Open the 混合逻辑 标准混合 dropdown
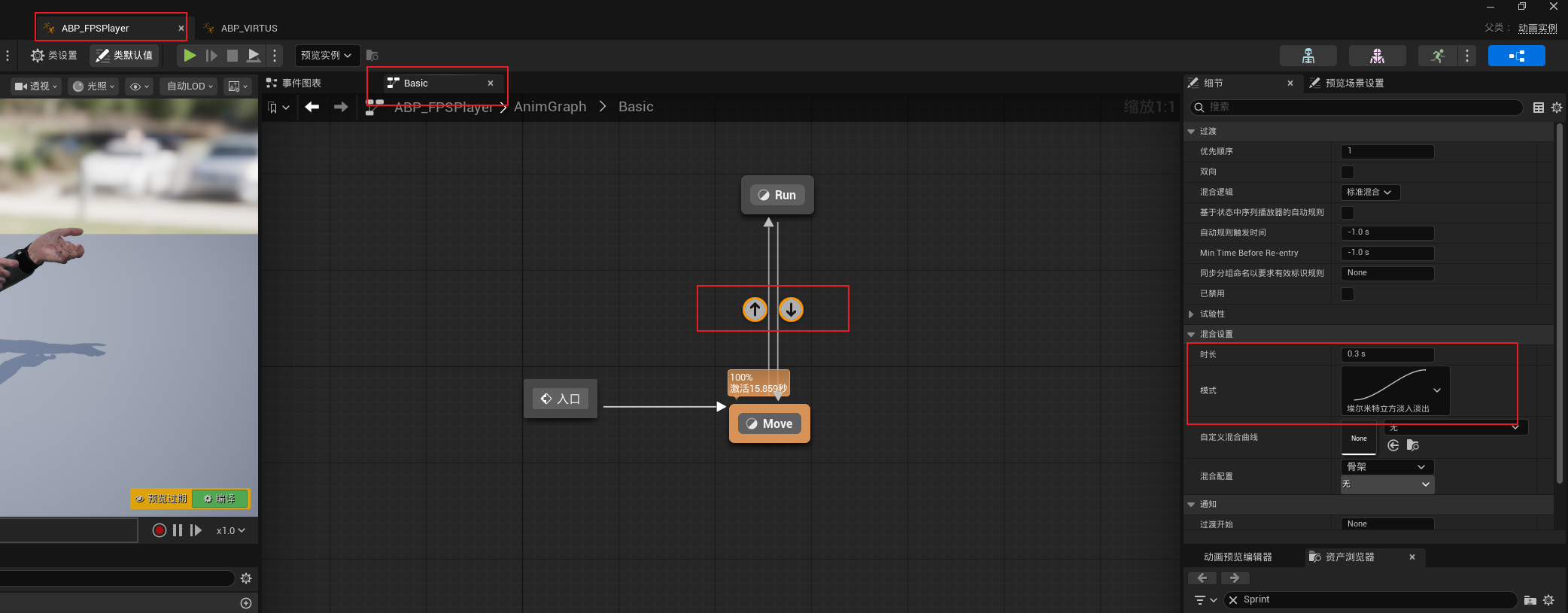The image size is (1568, 613). point(1370,193)
